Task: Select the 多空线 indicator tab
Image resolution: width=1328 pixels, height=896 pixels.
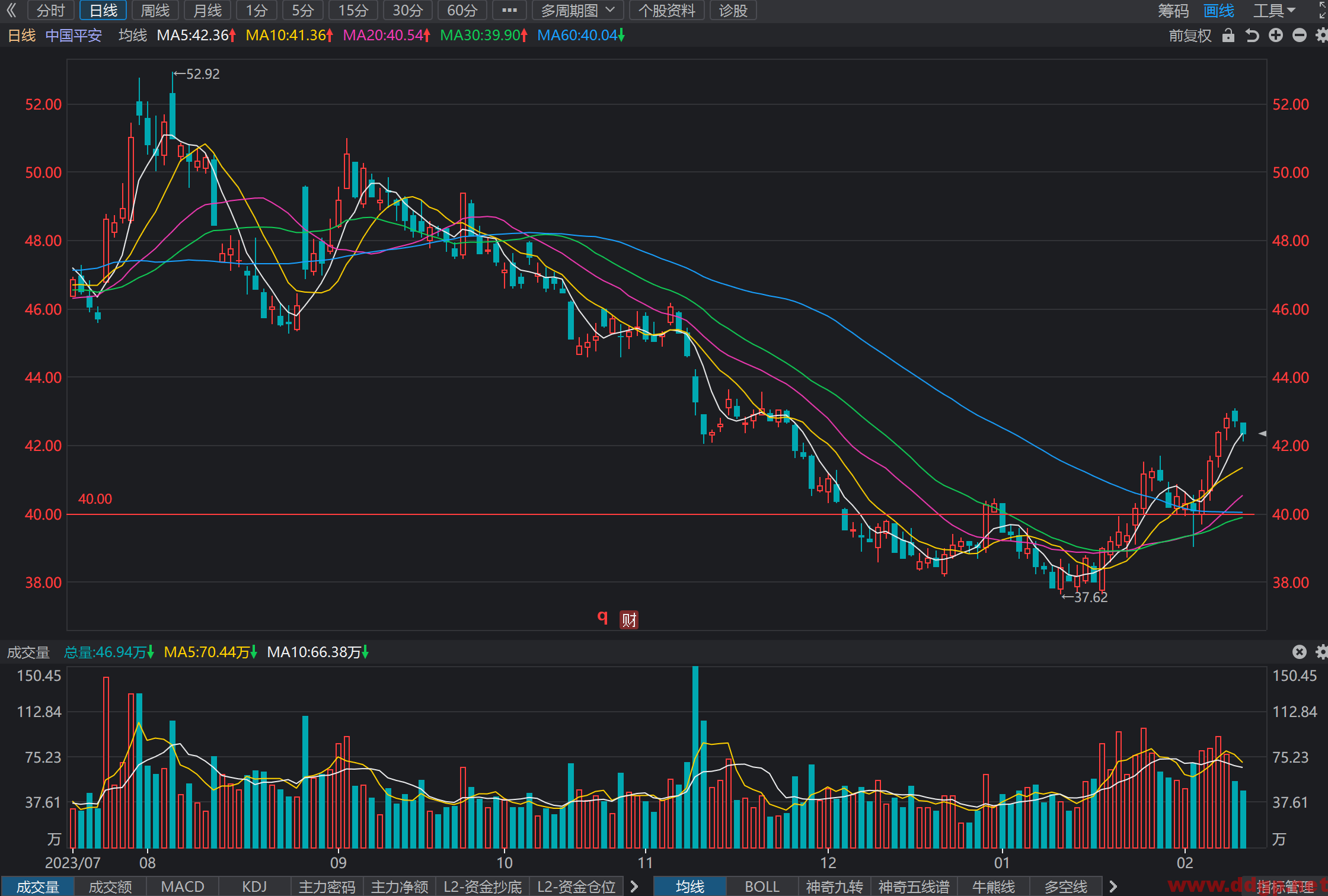Action: (x=1066, y=887)
